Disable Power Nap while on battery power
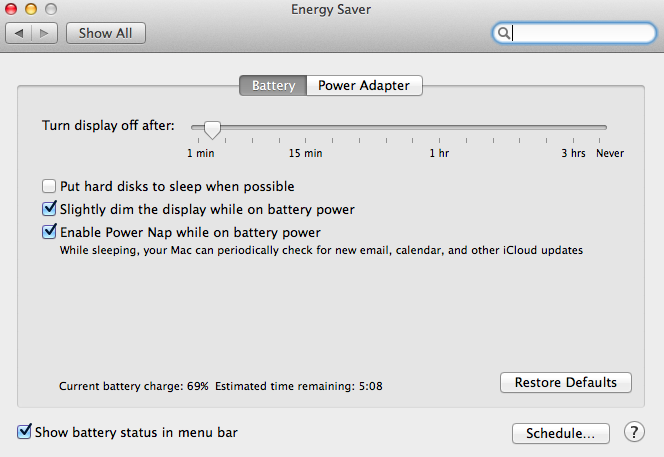The height and width of the screenshot is (457, 664). pyautogui.click(x=49, y=232)
